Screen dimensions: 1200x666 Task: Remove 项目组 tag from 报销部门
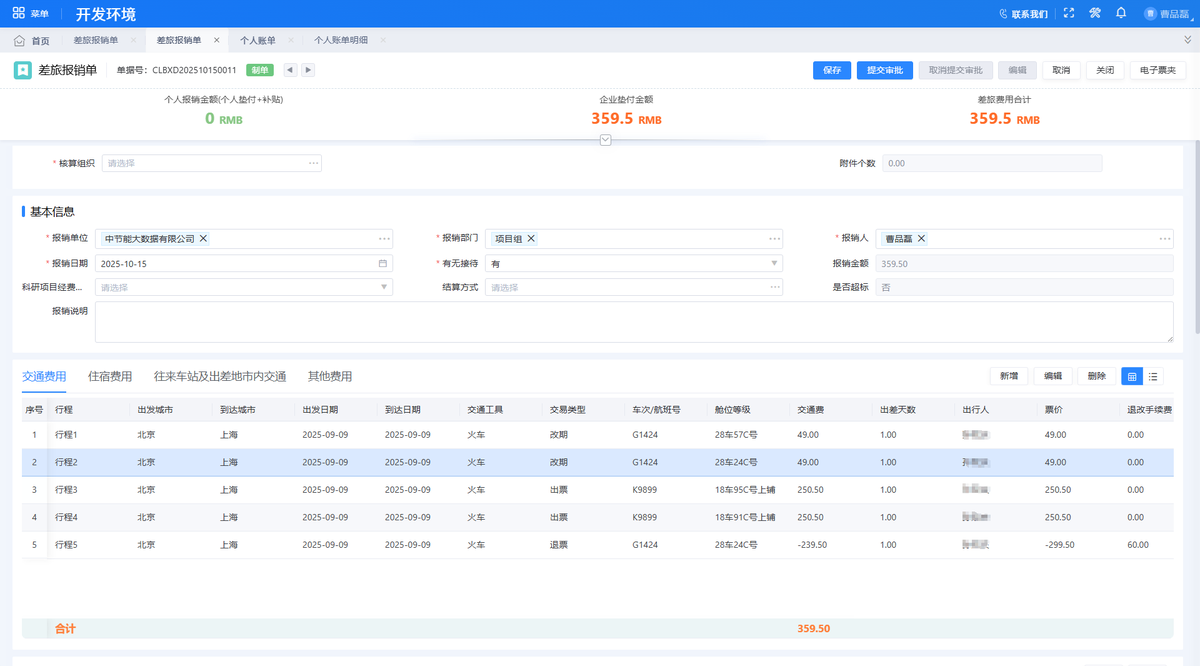tap(531, 239)
